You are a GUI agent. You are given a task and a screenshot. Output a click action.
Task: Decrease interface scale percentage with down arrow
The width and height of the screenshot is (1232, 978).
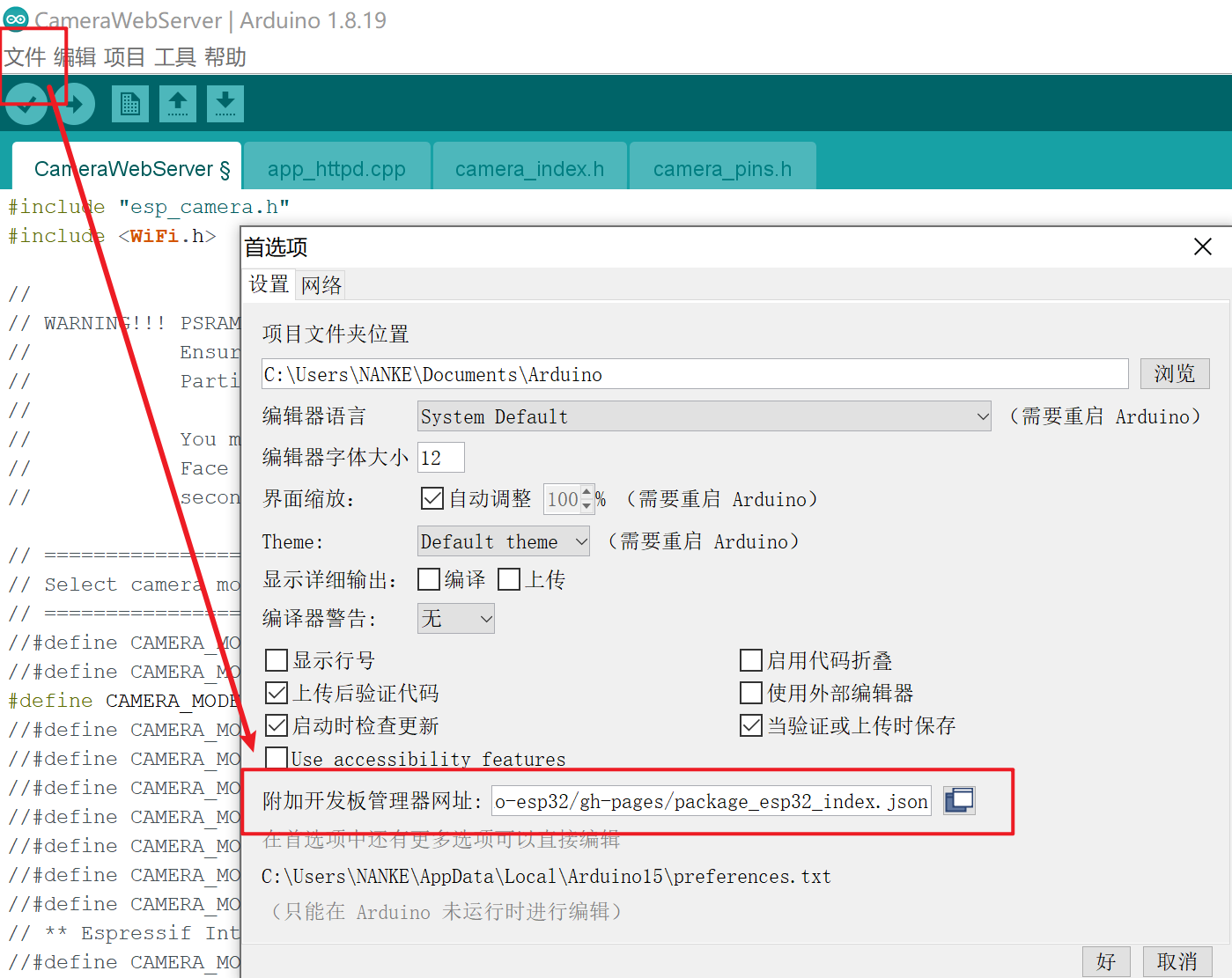pos(586,506)
